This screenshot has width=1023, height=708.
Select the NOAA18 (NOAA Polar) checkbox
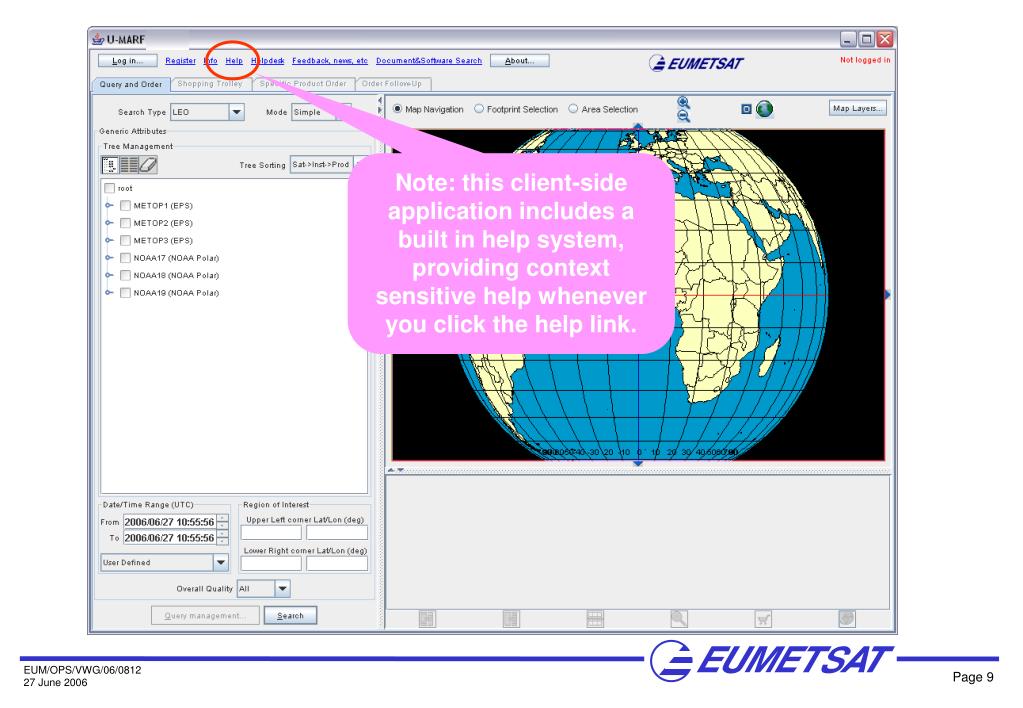pos(125,275)
